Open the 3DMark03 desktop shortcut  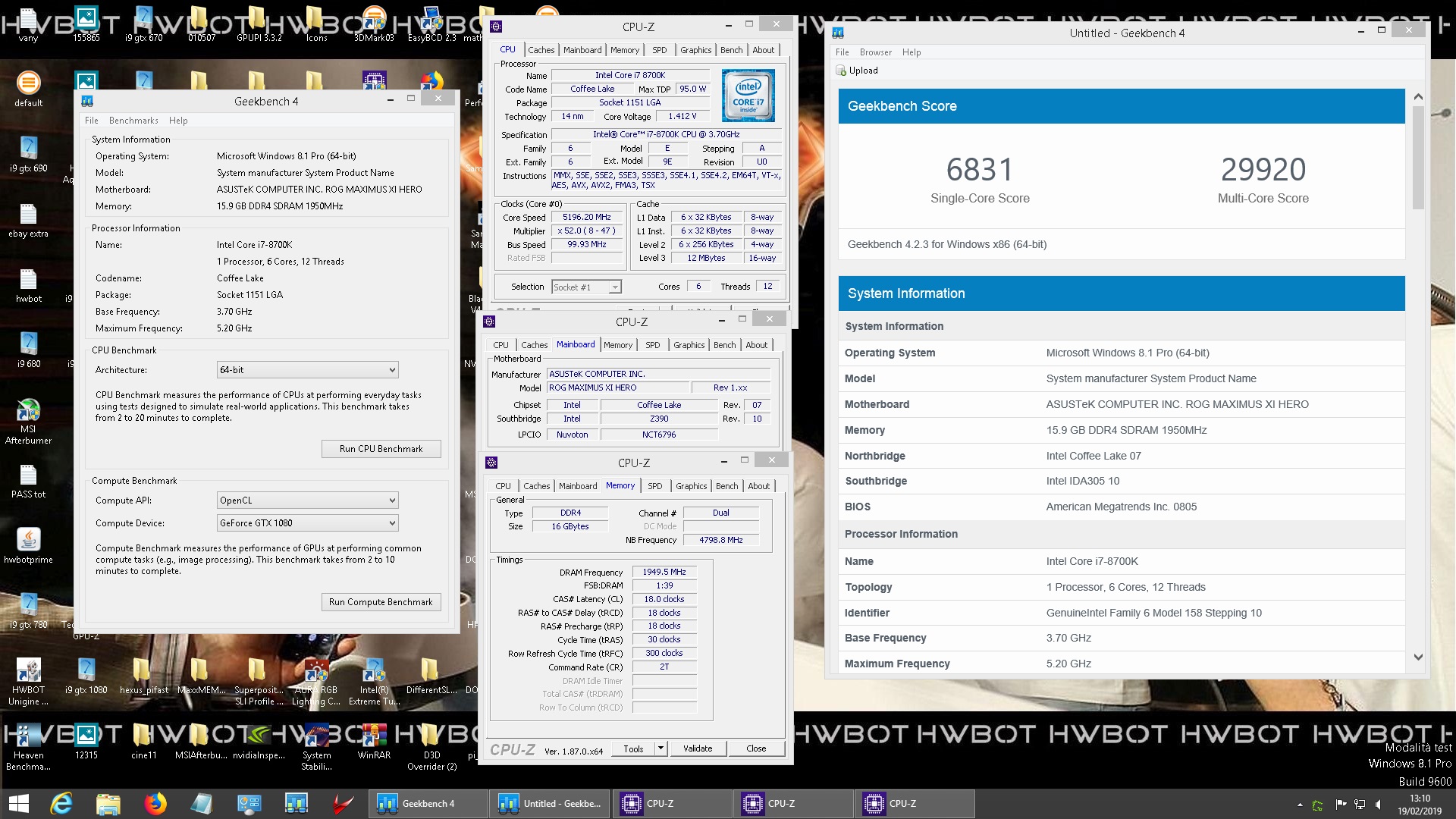click(x=374, y=23)
